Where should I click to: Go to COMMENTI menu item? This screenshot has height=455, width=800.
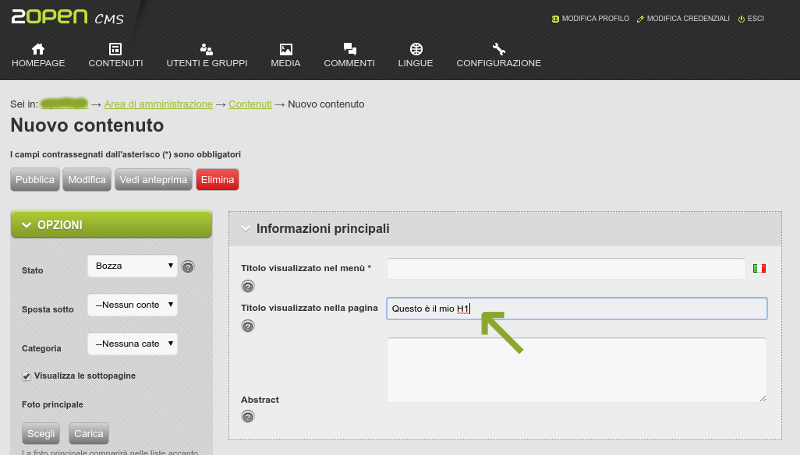[x=349, y=63]
